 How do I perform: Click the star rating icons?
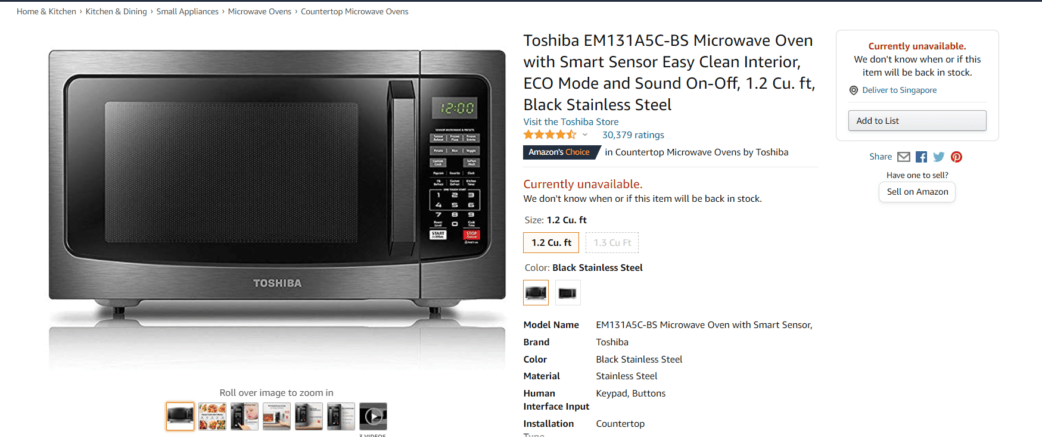click(x=550, y=135)
